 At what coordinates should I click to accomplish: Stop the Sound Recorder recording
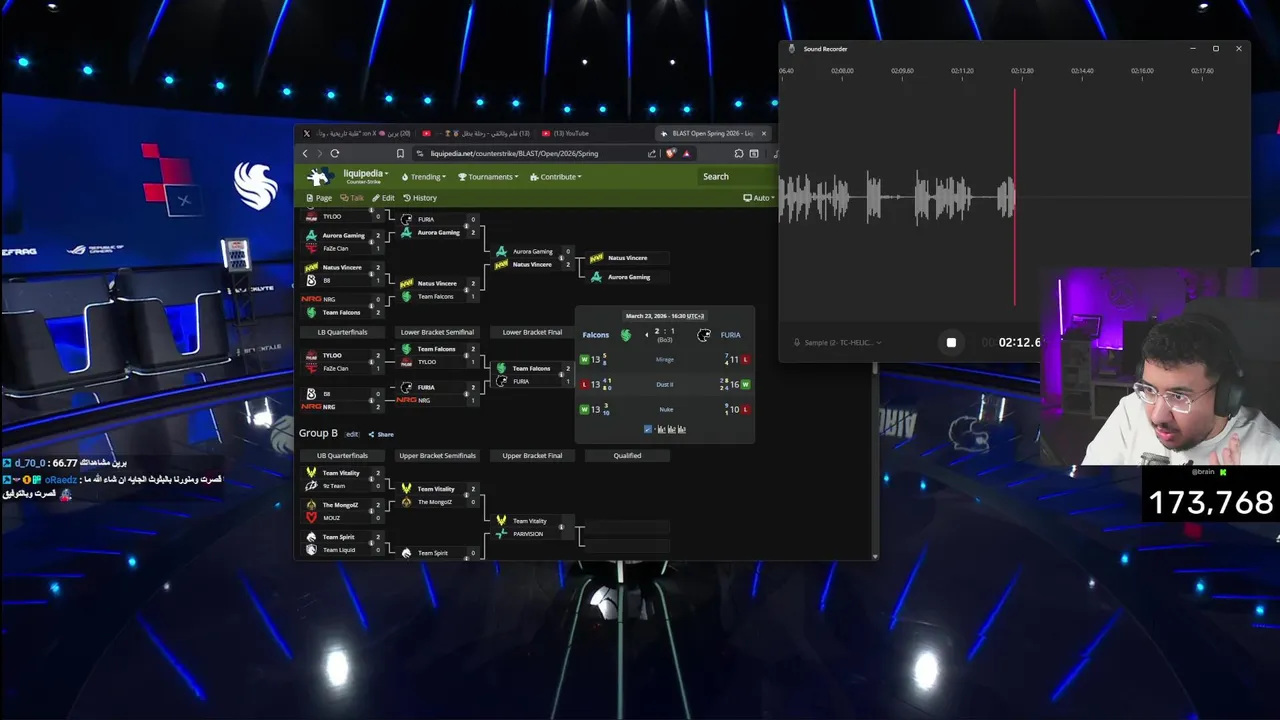pyautogui.click(x=951, y=342)
